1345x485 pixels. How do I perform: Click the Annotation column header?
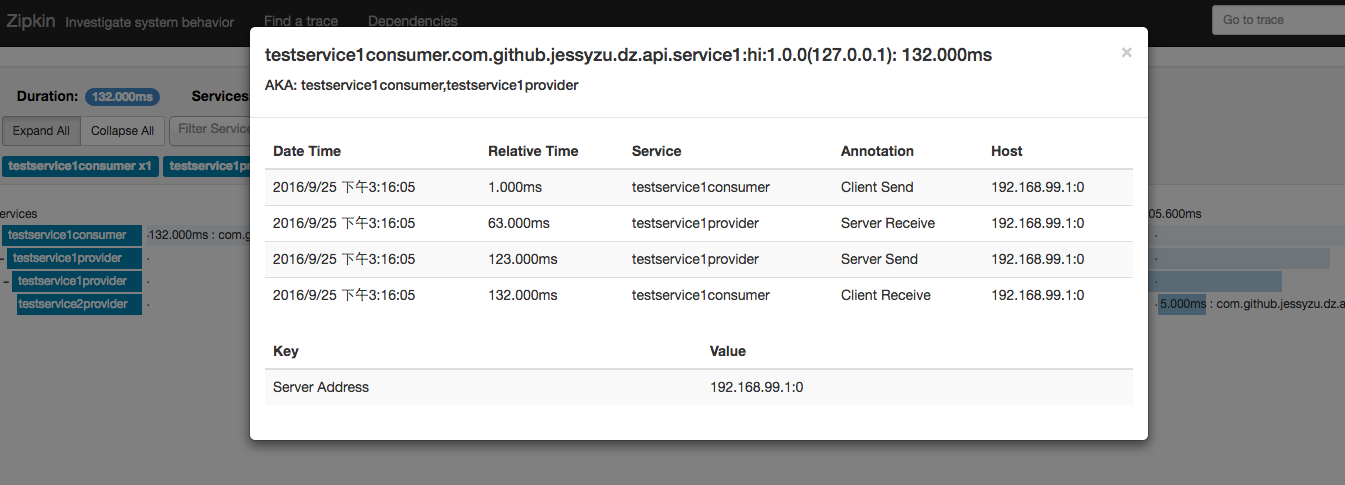click(x=877, y=151)
